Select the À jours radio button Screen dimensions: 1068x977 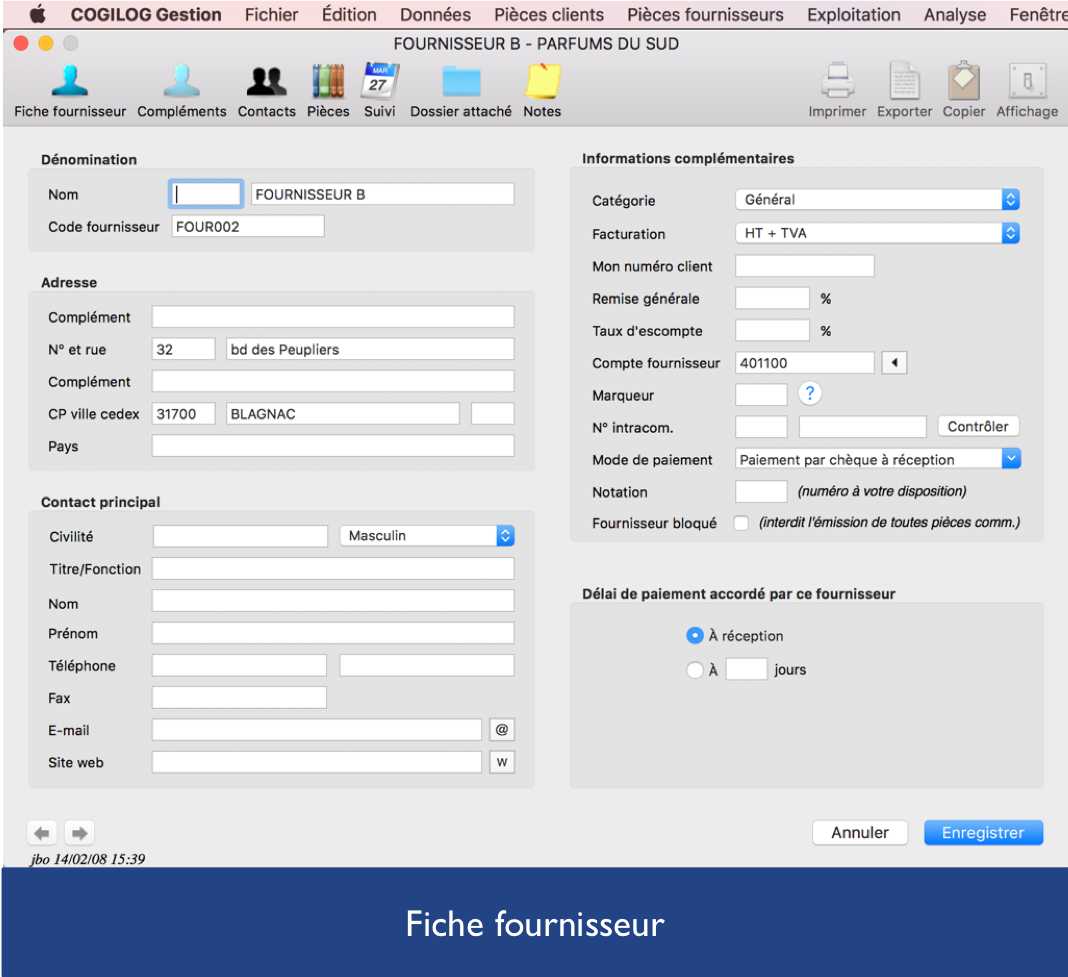click(x=694, y=670)
